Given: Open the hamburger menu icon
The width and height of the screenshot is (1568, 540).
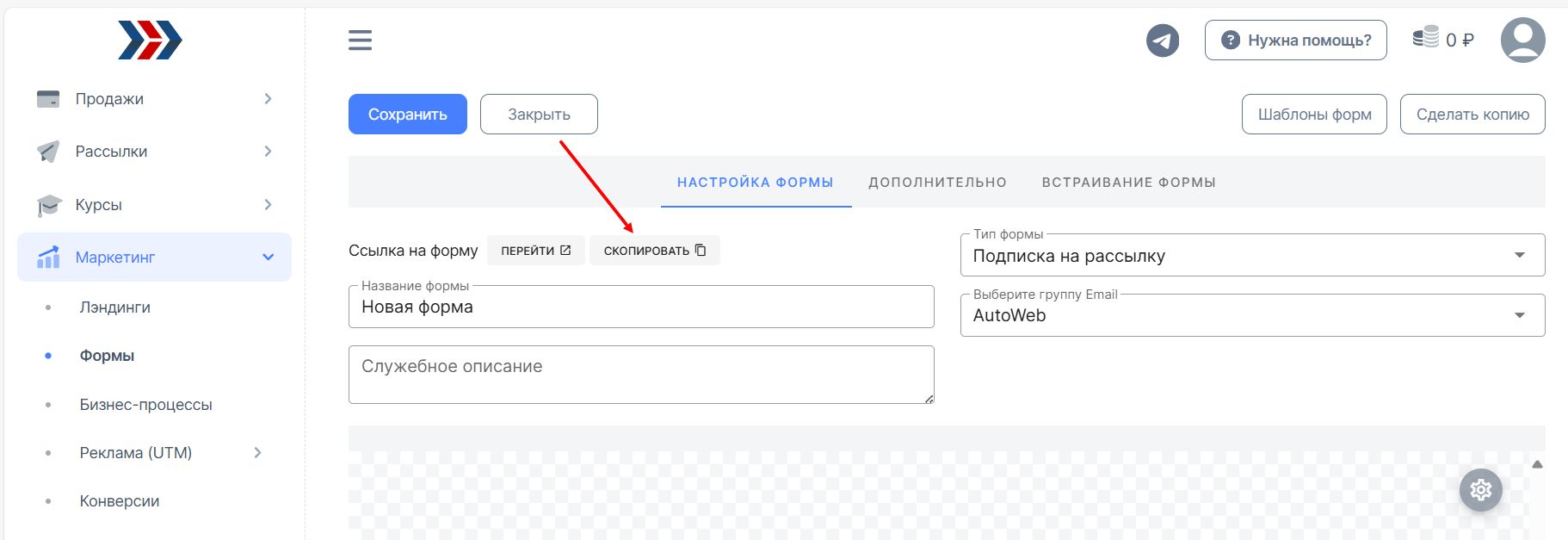Looking at the screenshot, I should point(360,40).
